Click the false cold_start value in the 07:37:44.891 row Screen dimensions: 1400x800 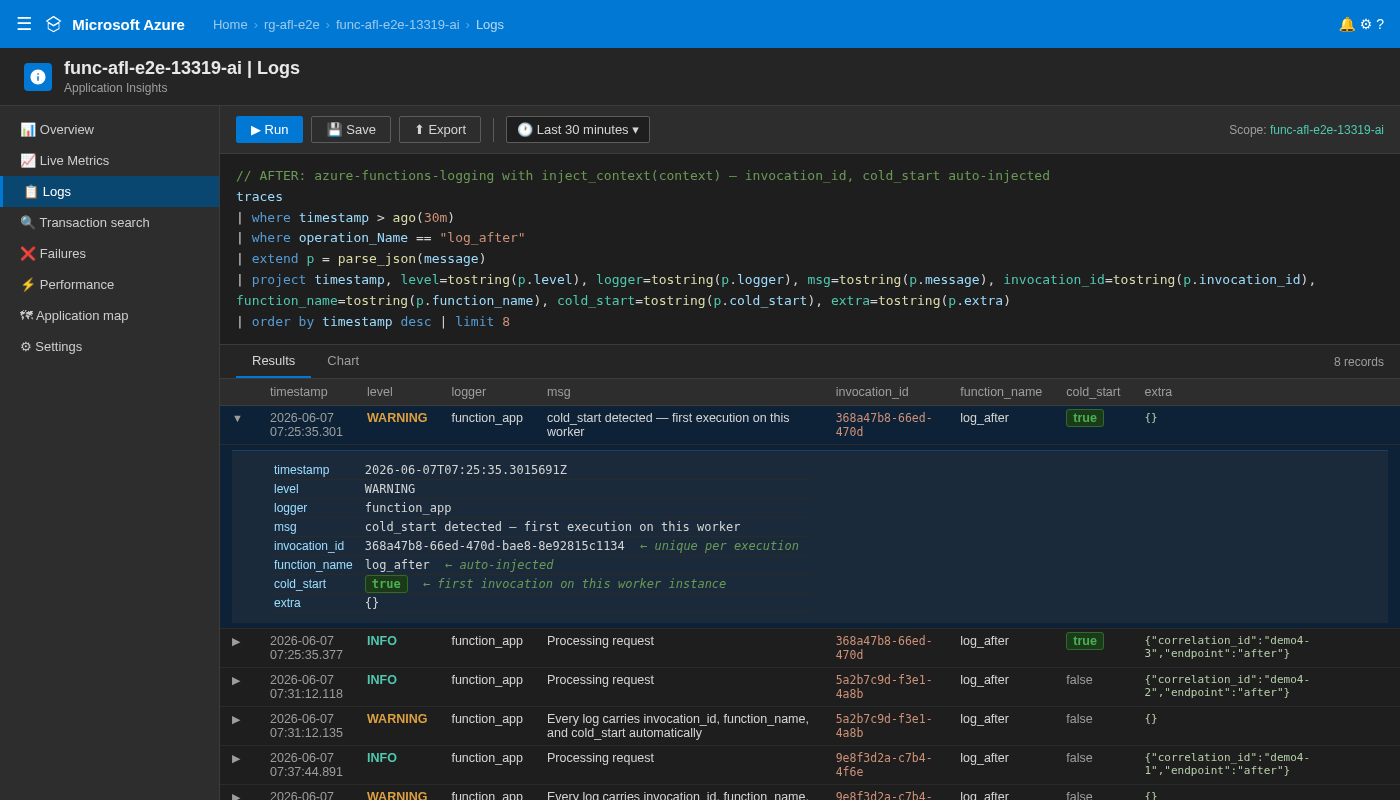(x=1079, y=758)
